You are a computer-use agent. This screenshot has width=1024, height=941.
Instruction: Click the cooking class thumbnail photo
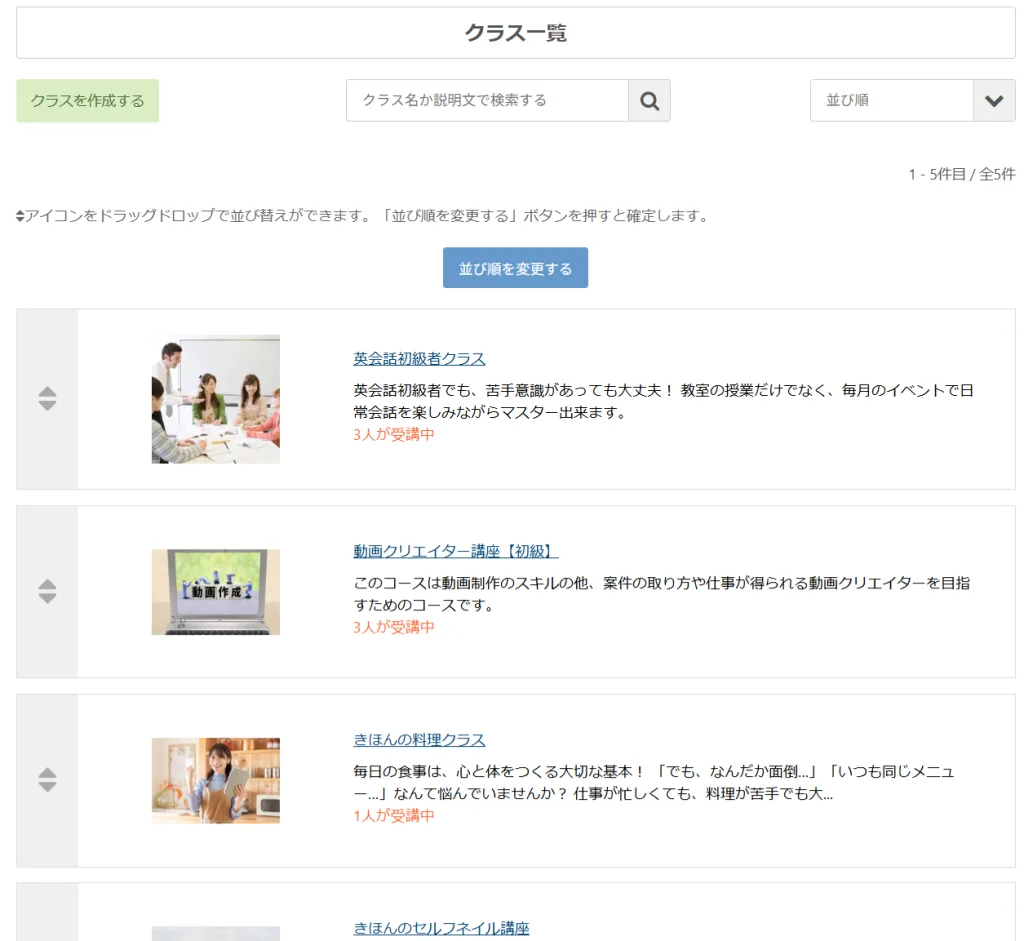(x=216, y=781)
